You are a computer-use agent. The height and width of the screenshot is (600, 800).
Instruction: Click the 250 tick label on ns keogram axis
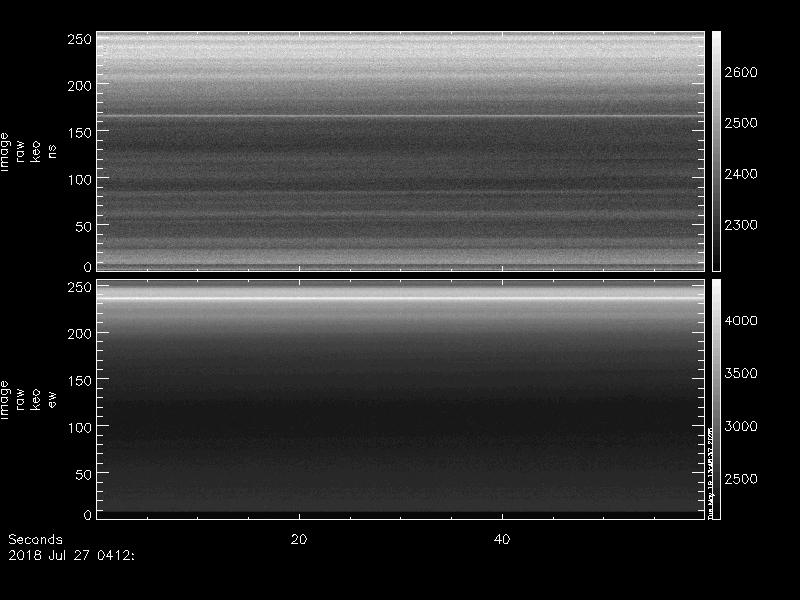click(x=80, y=39)
